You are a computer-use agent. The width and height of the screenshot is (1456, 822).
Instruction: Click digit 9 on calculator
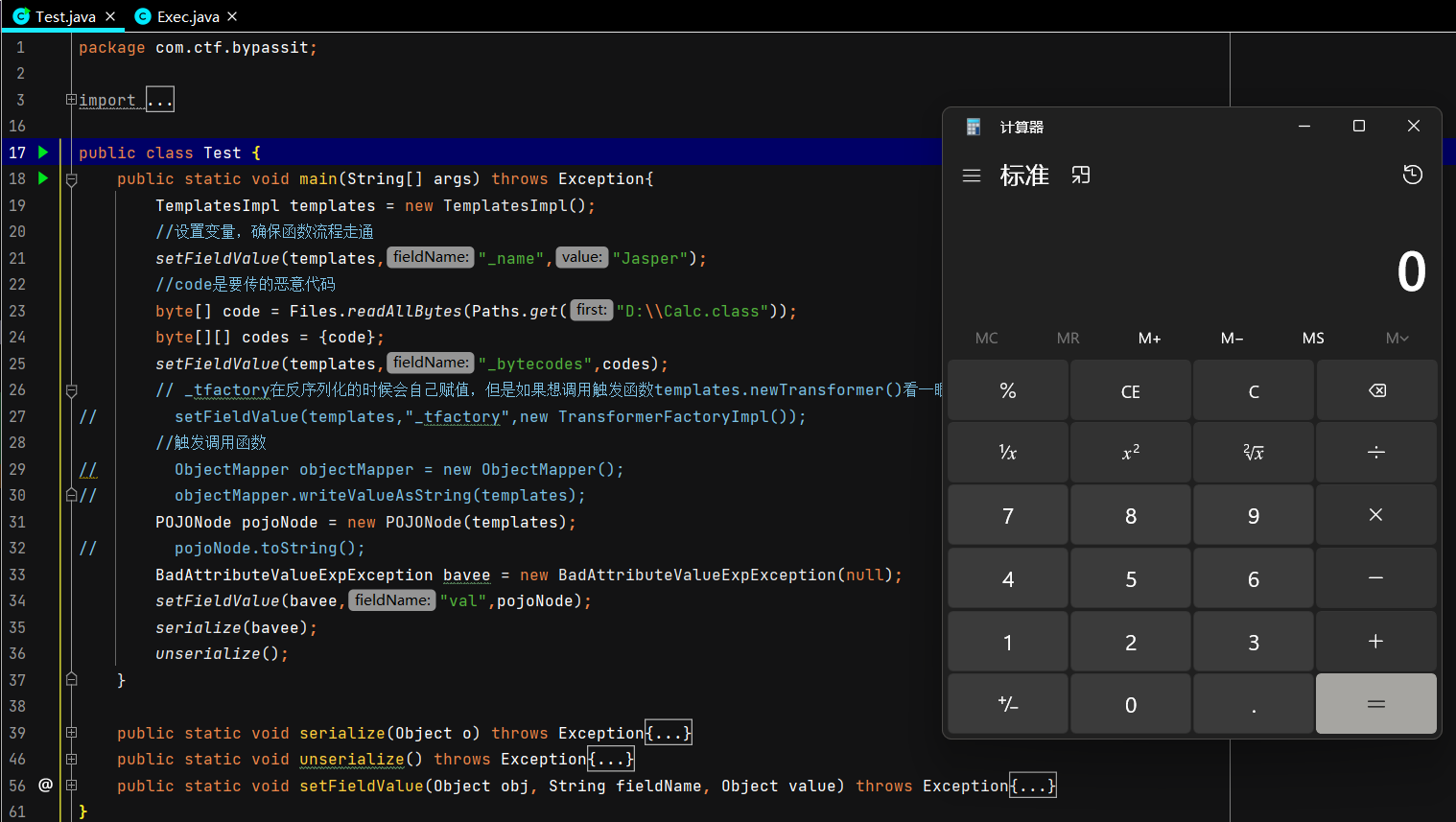tap(1254, 515)
